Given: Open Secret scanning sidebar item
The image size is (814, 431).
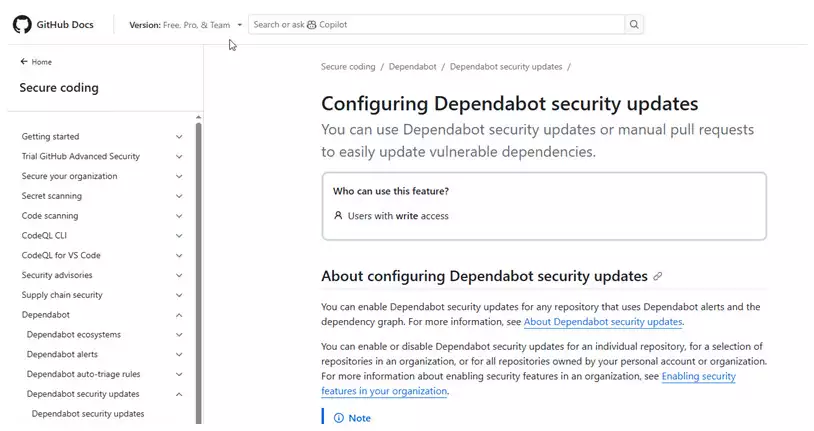Looking at the screenshot, I should click(51, 196).
